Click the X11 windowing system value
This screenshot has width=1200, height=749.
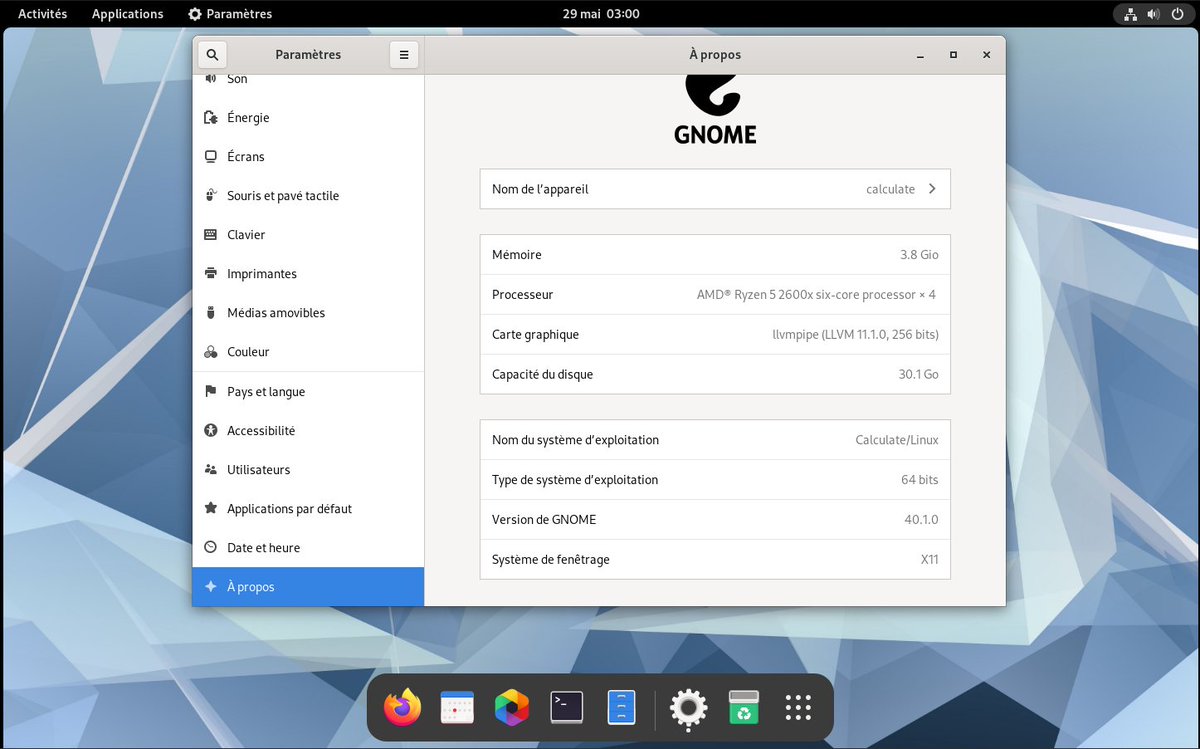[929, 560]
